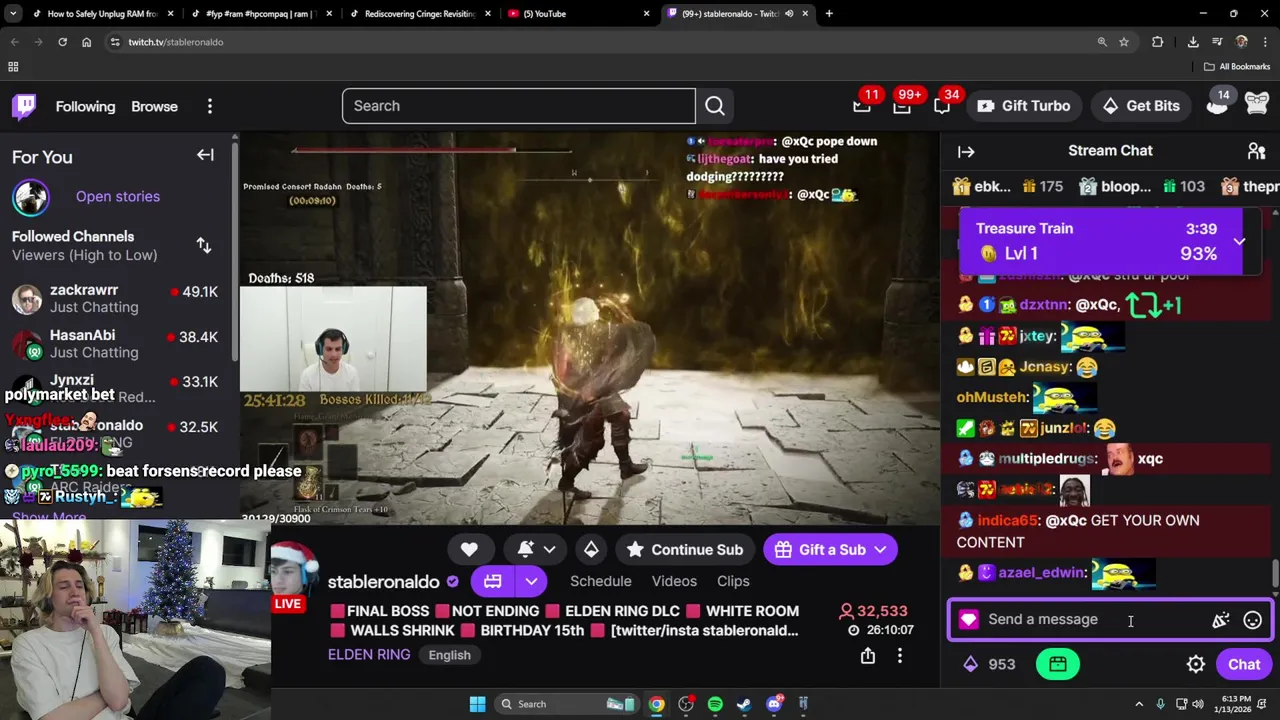
Task: Open HasanAbi channel in the sidebar
Action: [x=116, y=344]
